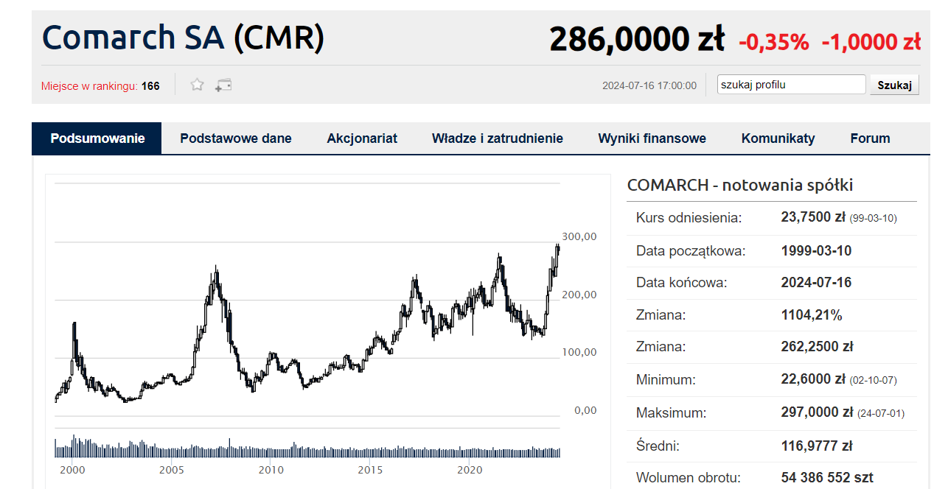
Task: Select Zmiana value 1104,21%
Action: (x=811, y=315)
